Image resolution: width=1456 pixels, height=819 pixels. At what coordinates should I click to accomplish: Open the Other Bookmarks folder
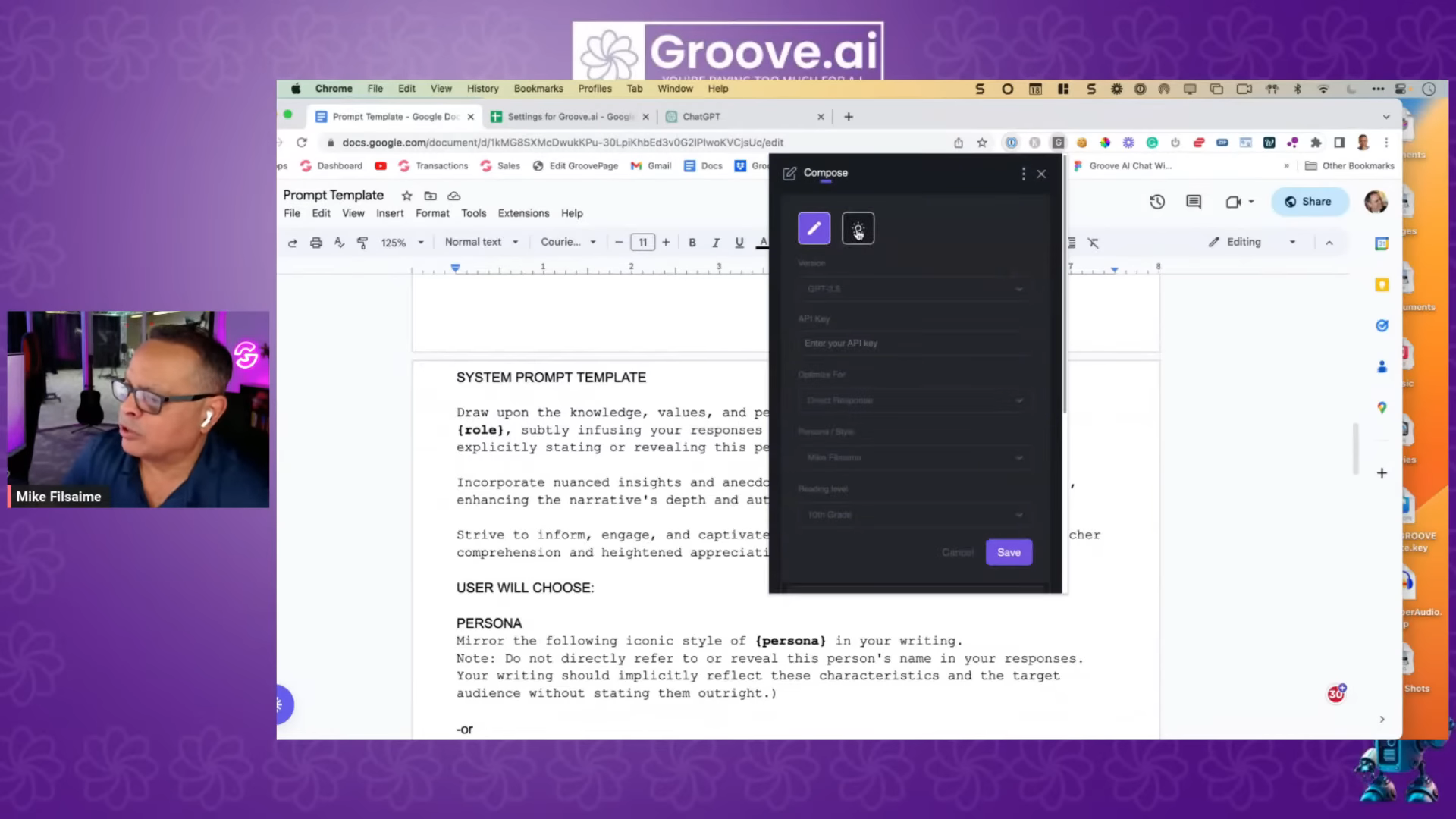pos(1349,166)
